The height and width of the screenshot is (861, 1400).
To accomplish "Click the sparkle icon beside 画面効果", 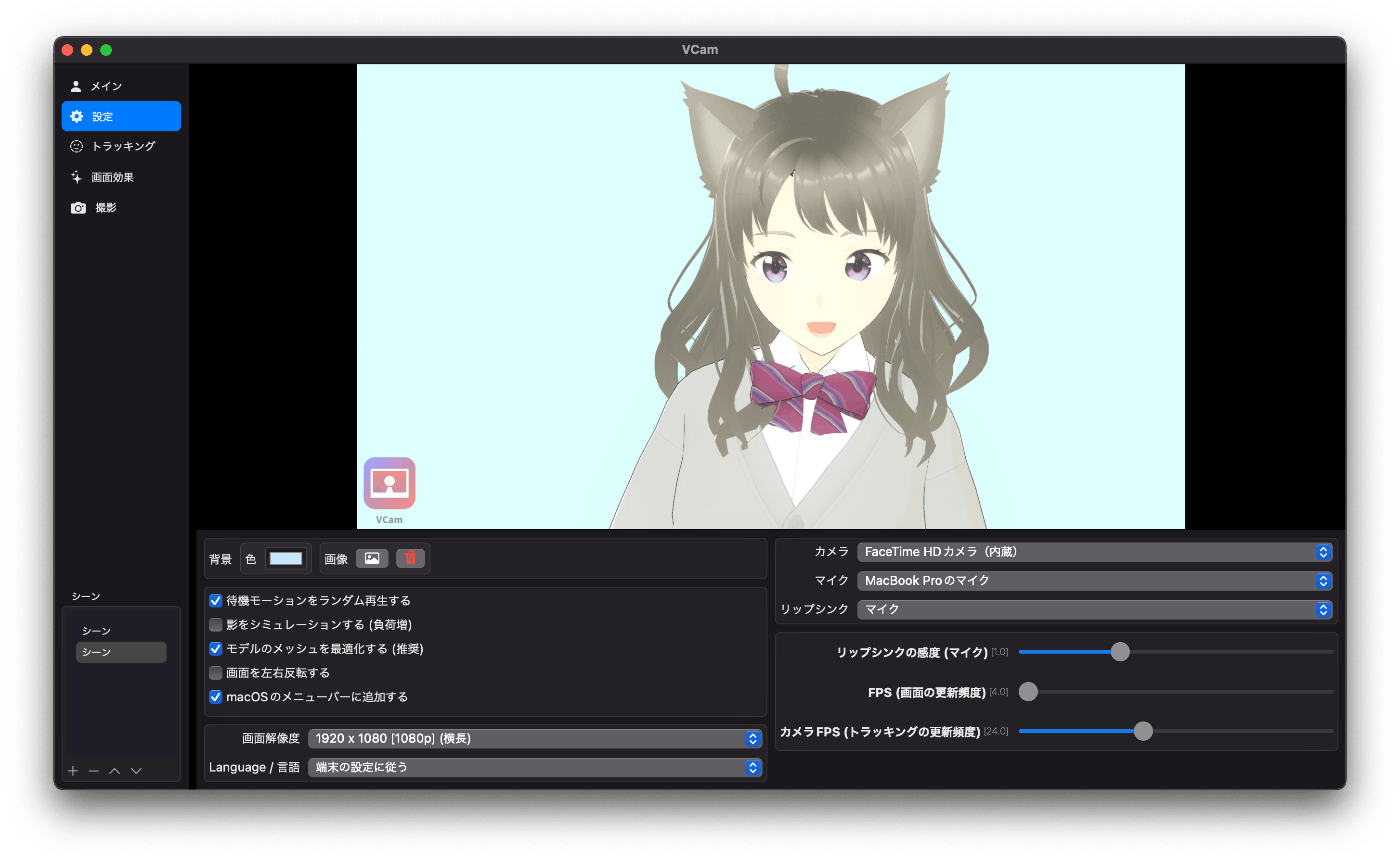I will [x=77, y=177].
